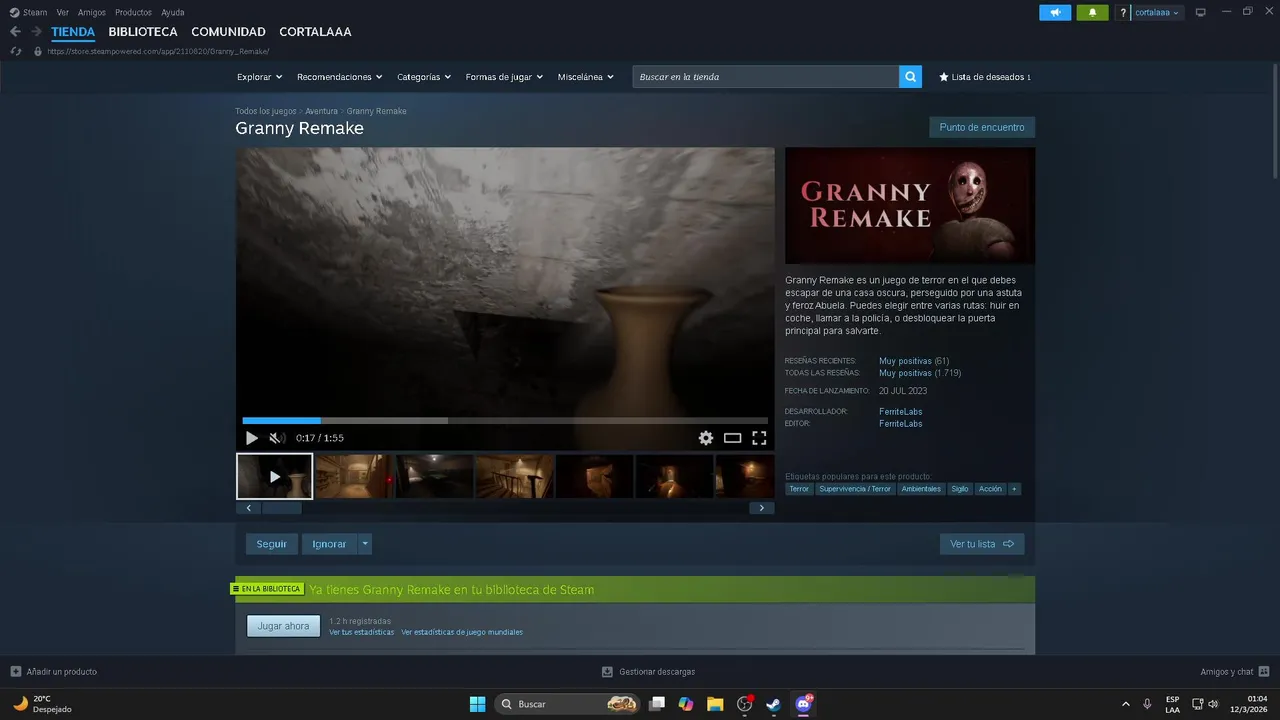Seek on the video progress bar
Screen dimensions: 1280x720
505,421
